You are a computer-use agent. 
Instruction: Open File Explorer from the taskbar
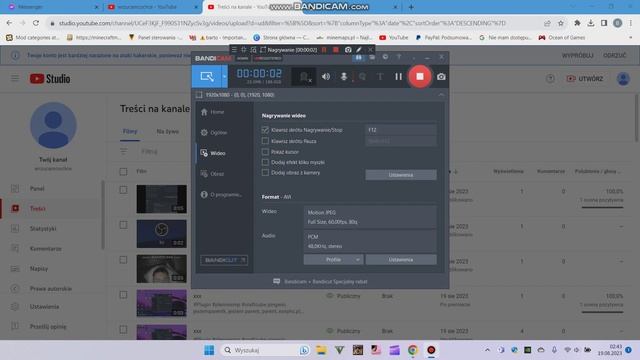coord(321,350)
